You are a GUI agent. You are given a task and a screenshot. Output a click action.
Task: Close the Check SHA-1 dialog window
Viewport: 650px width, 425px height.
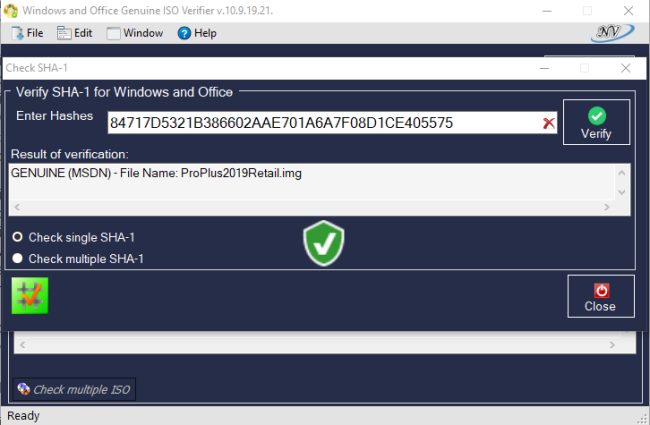tap(626, 68)
